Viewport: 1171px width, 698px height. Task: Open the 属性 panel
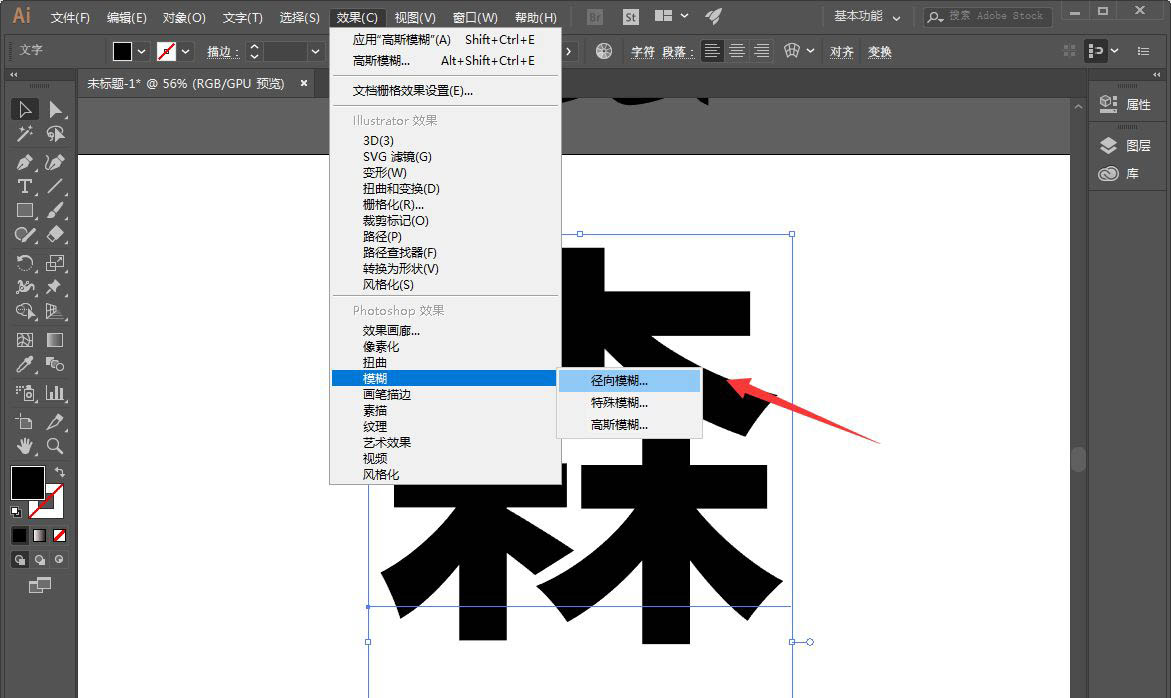click(x=1126, y=105)
